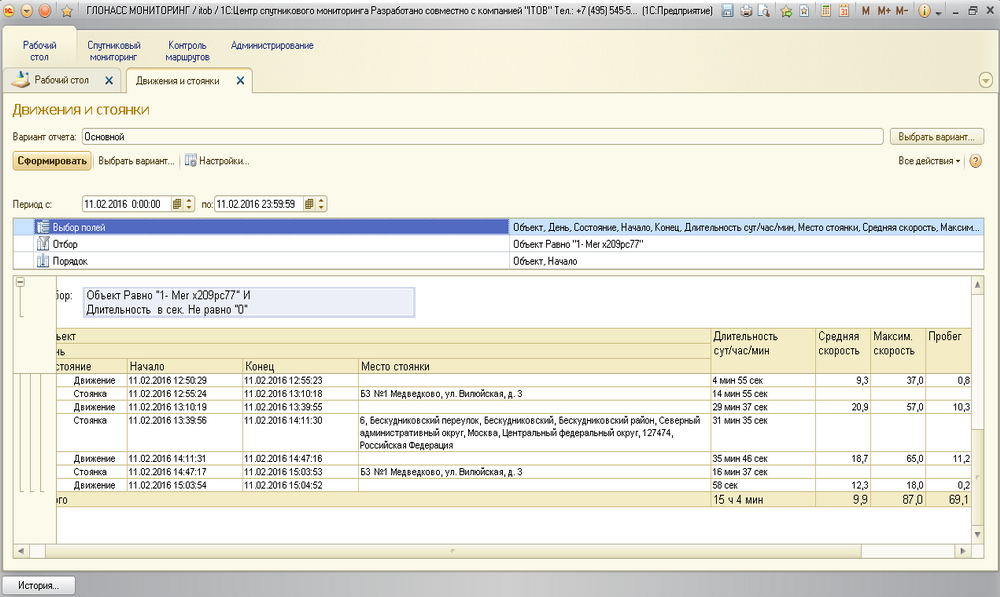Open the calendar picker for the period end date

tap(309, 204)
